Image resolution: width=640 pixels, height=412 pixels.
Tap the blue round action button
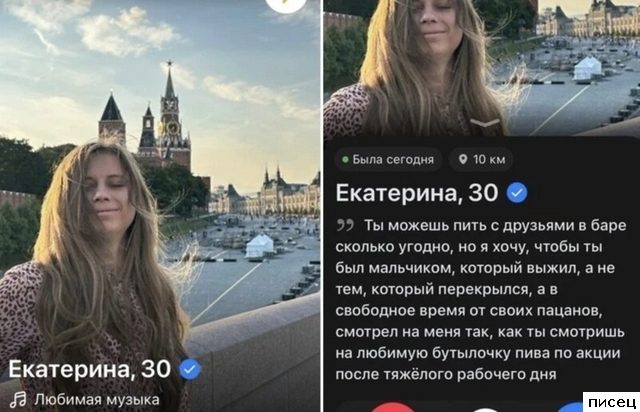(571, 407)
